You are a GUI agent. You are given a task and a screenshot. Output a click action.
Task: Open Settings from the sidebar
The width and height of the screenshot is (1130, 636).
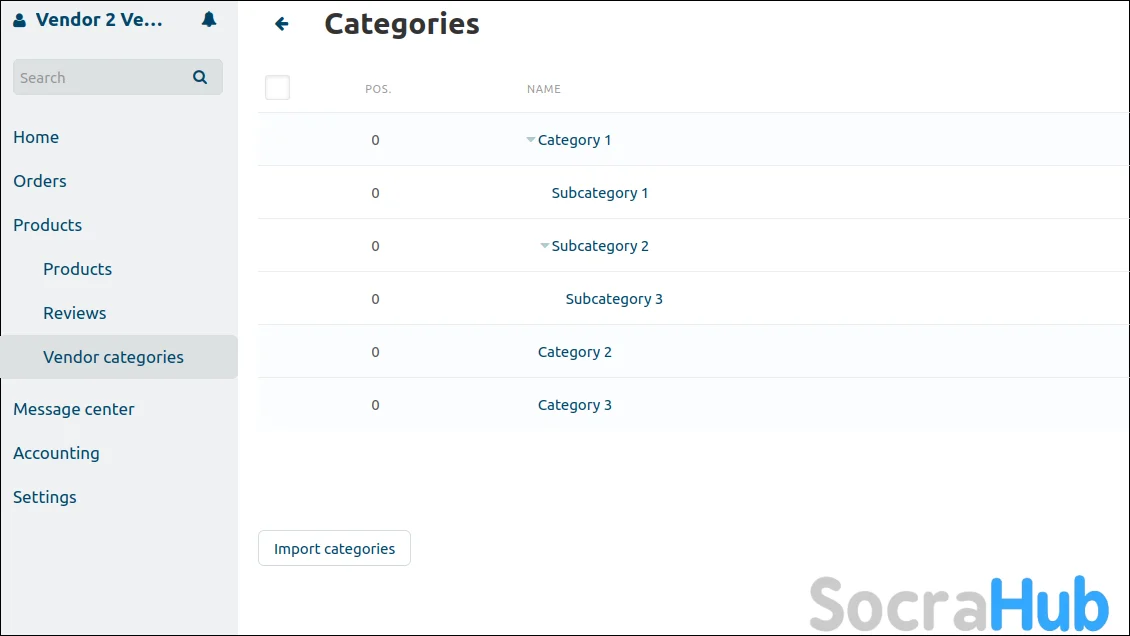tap(45, 497)
